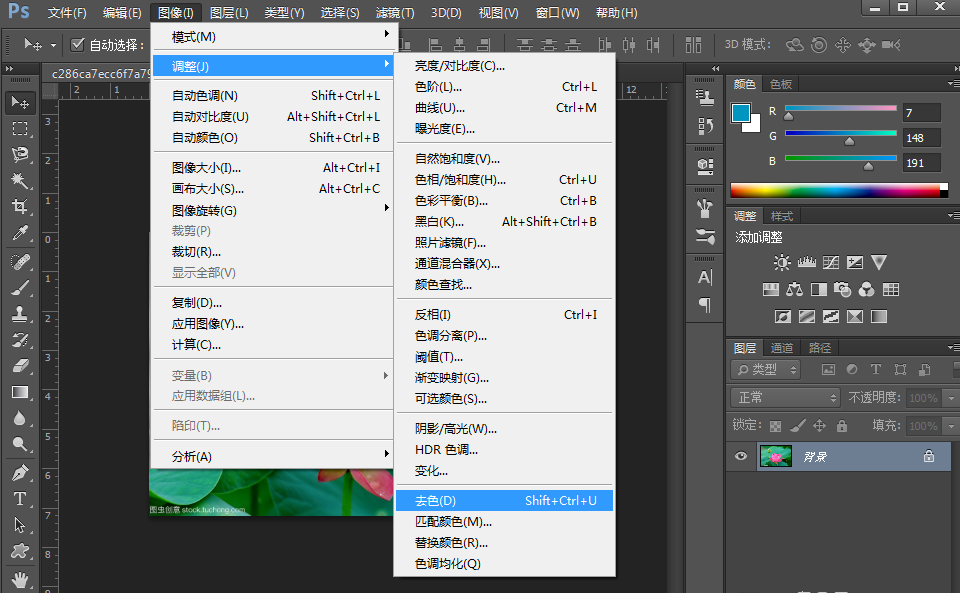Open the 不透明度 opacity dropdown
The width and height of the screenshot is (960, 593).
click(x=950, y=397)
